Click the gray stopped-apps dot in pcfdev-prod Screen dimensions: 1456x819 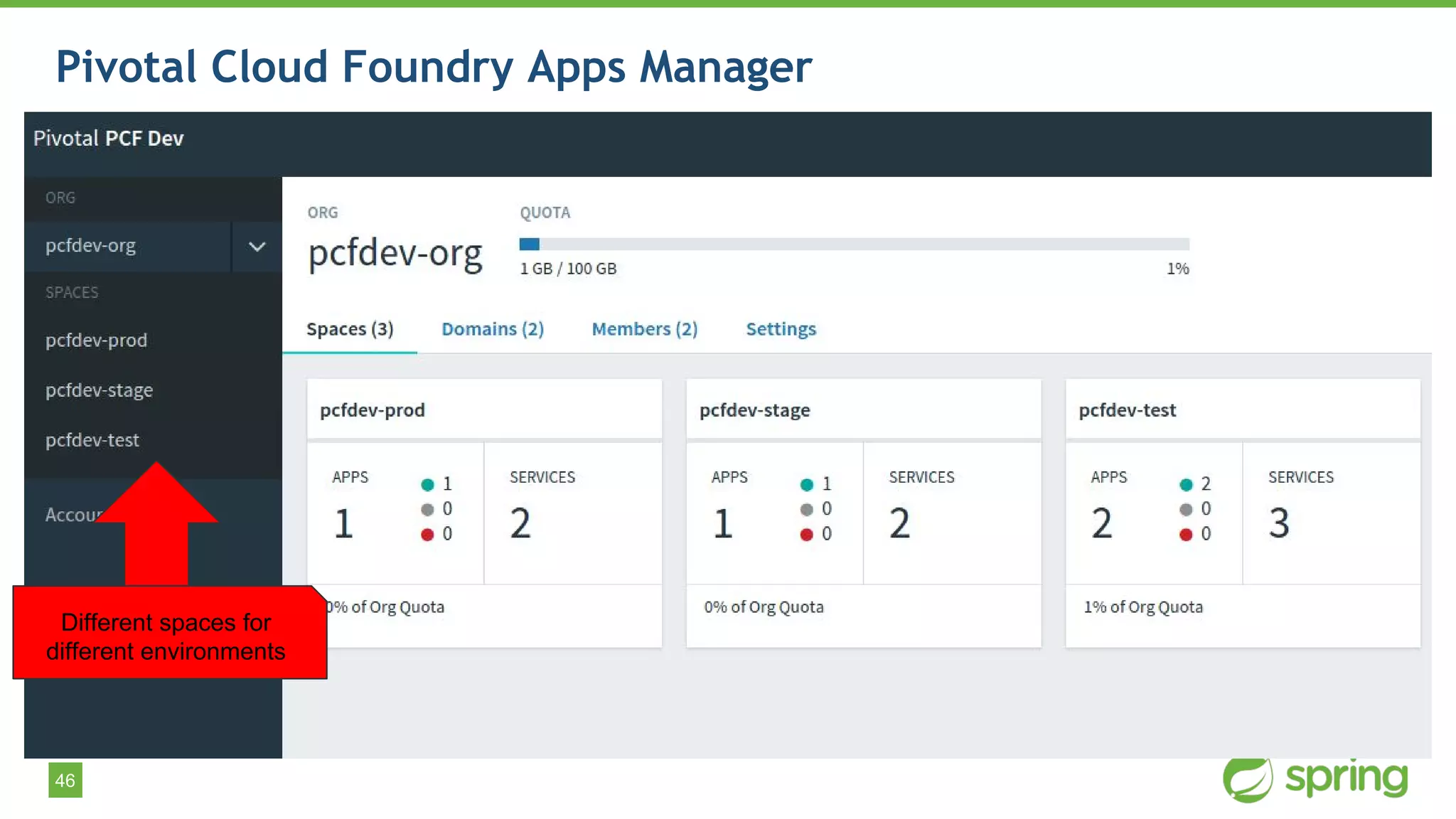(427, 510)
